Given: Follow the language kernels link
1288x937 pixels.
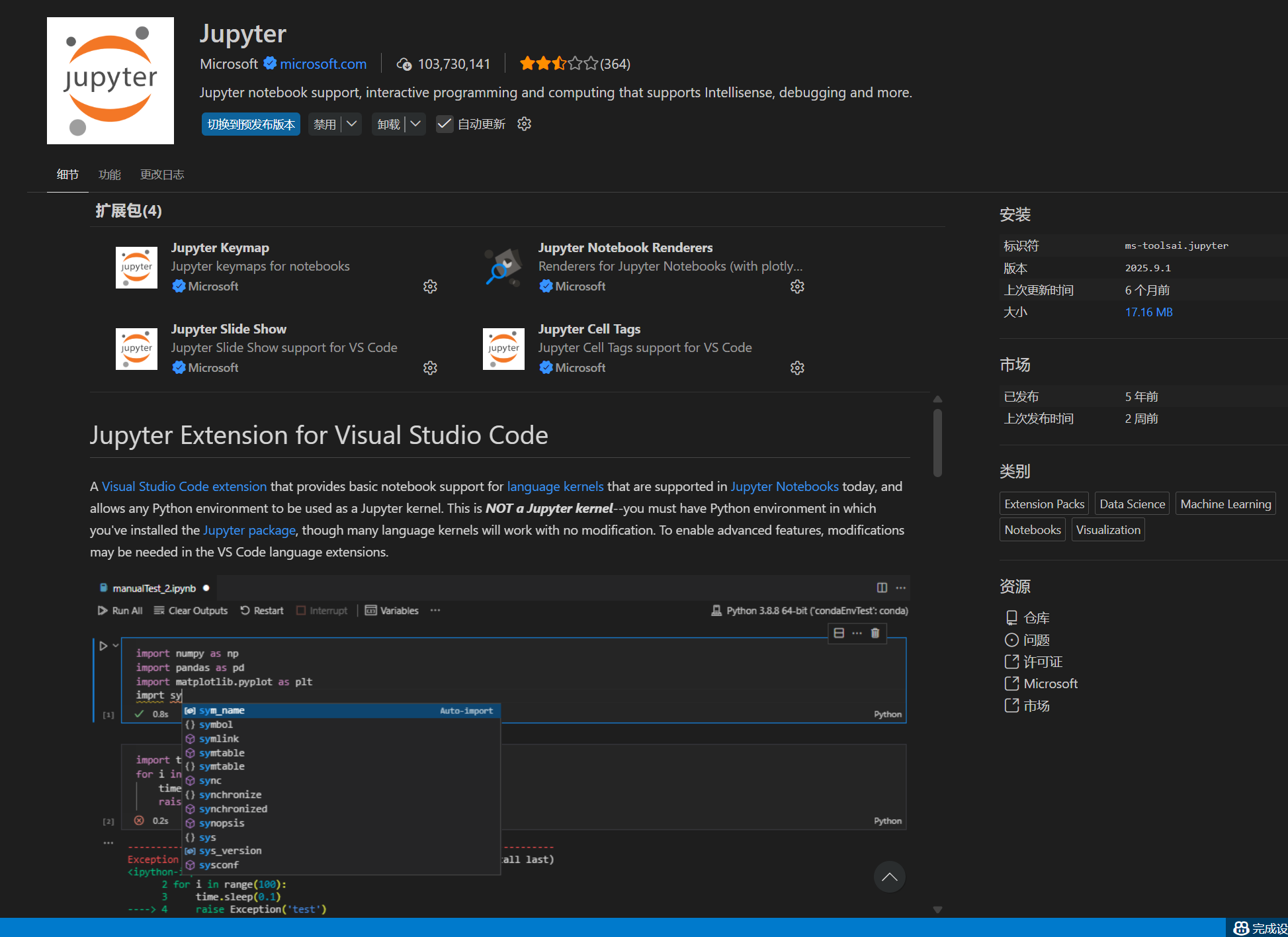Looking at the screenshot, I should point(555,486).
